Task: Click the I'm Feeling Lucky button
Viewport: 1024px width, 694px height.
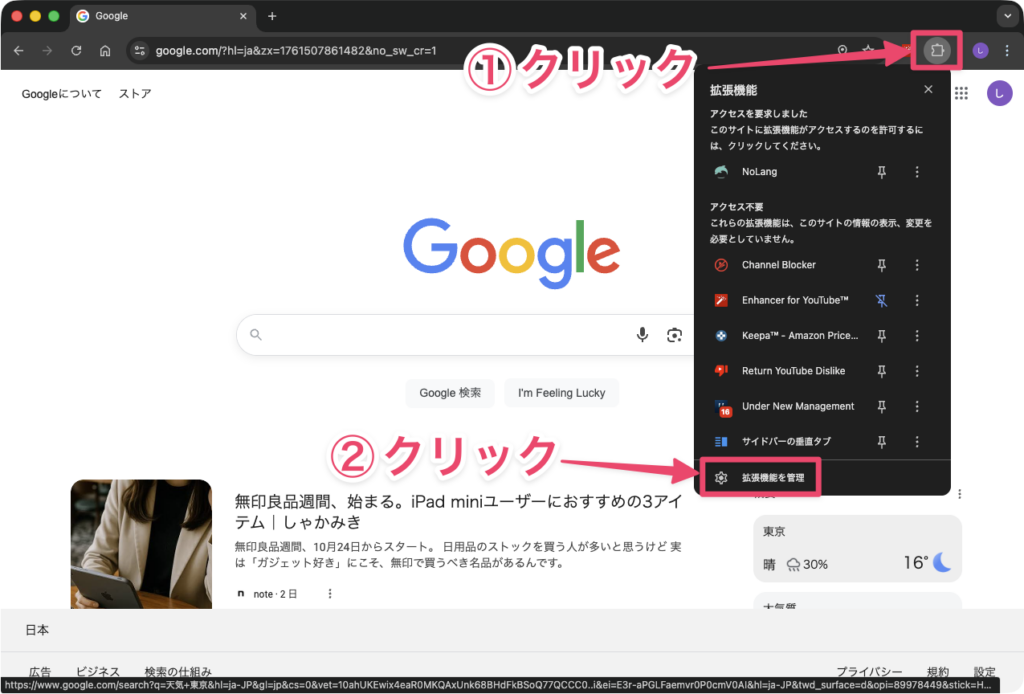Action: click(561, 393)
